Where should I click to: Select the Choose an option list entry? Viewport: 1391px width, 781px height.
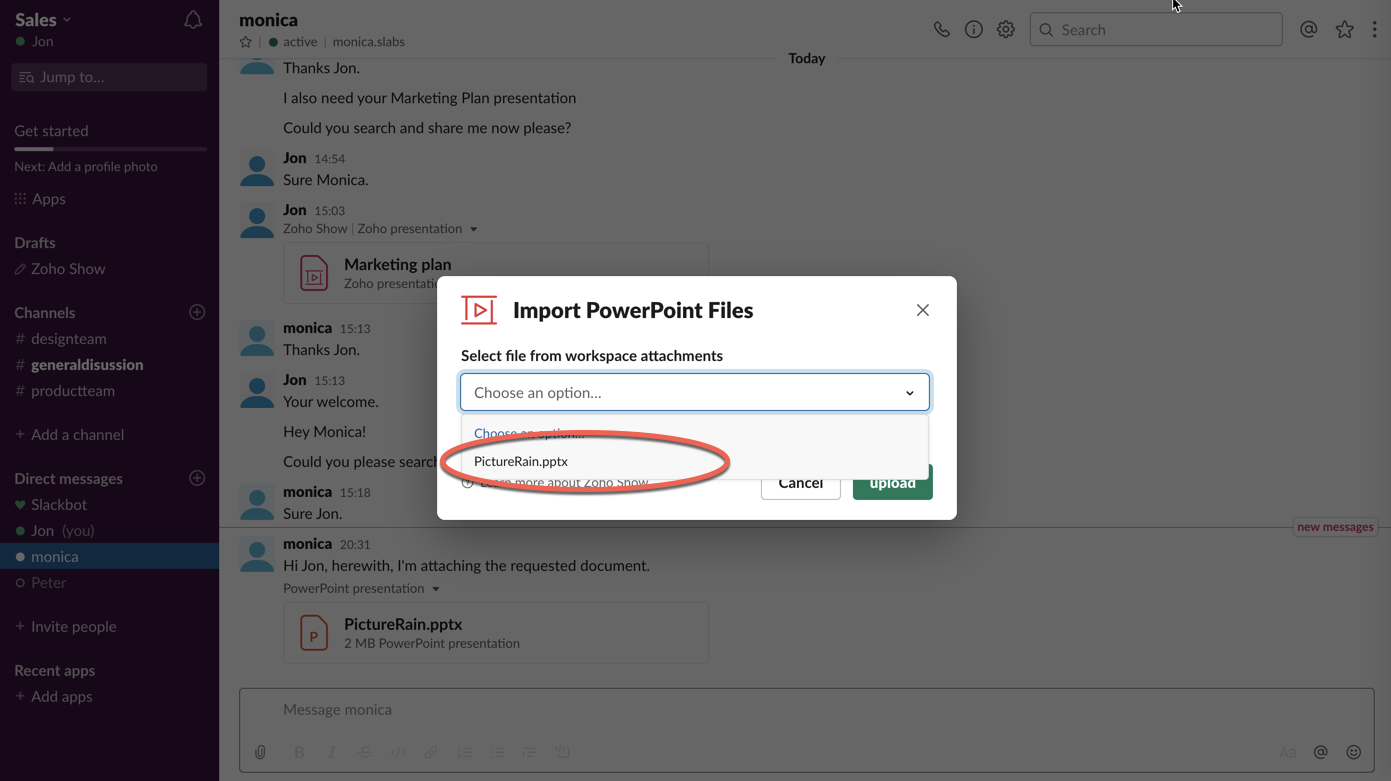click(694, 433)
